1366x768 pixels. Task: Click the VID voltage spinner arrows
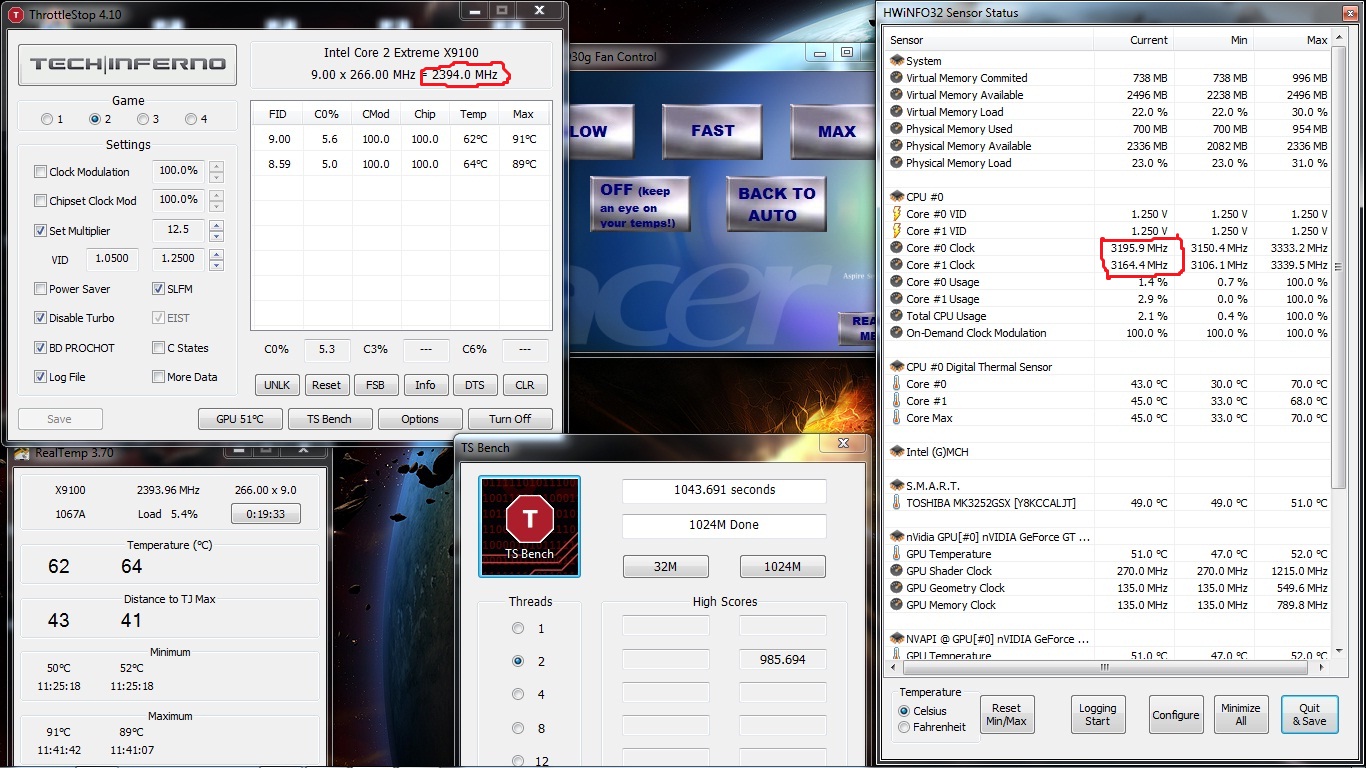pyautogui.click(x=216, y=259)
